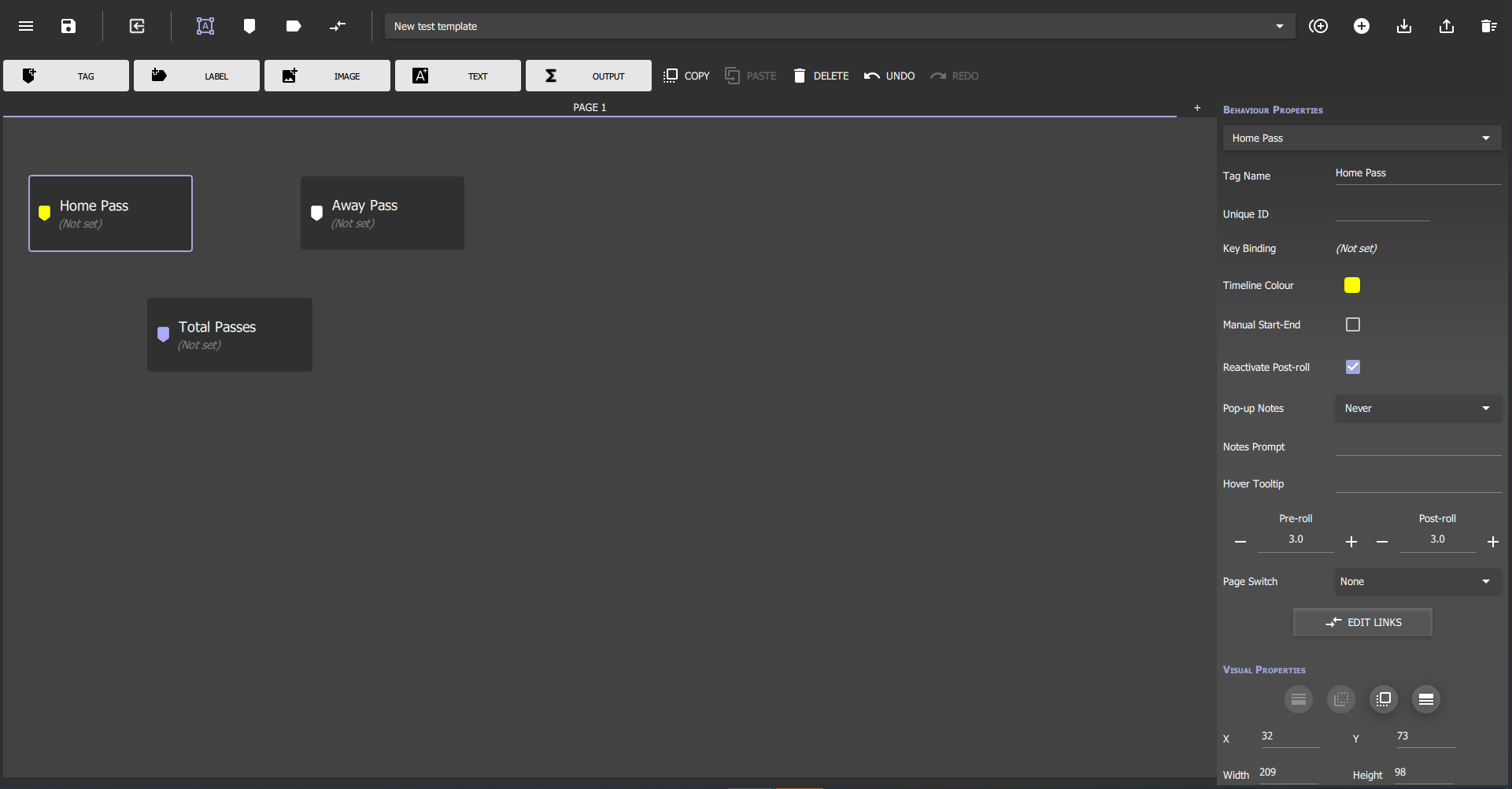Image resolution: width=1512 pixels, height=789 pixels.
Task: Click the Notes Prompt input field
Action: [x=1418, y=446]
